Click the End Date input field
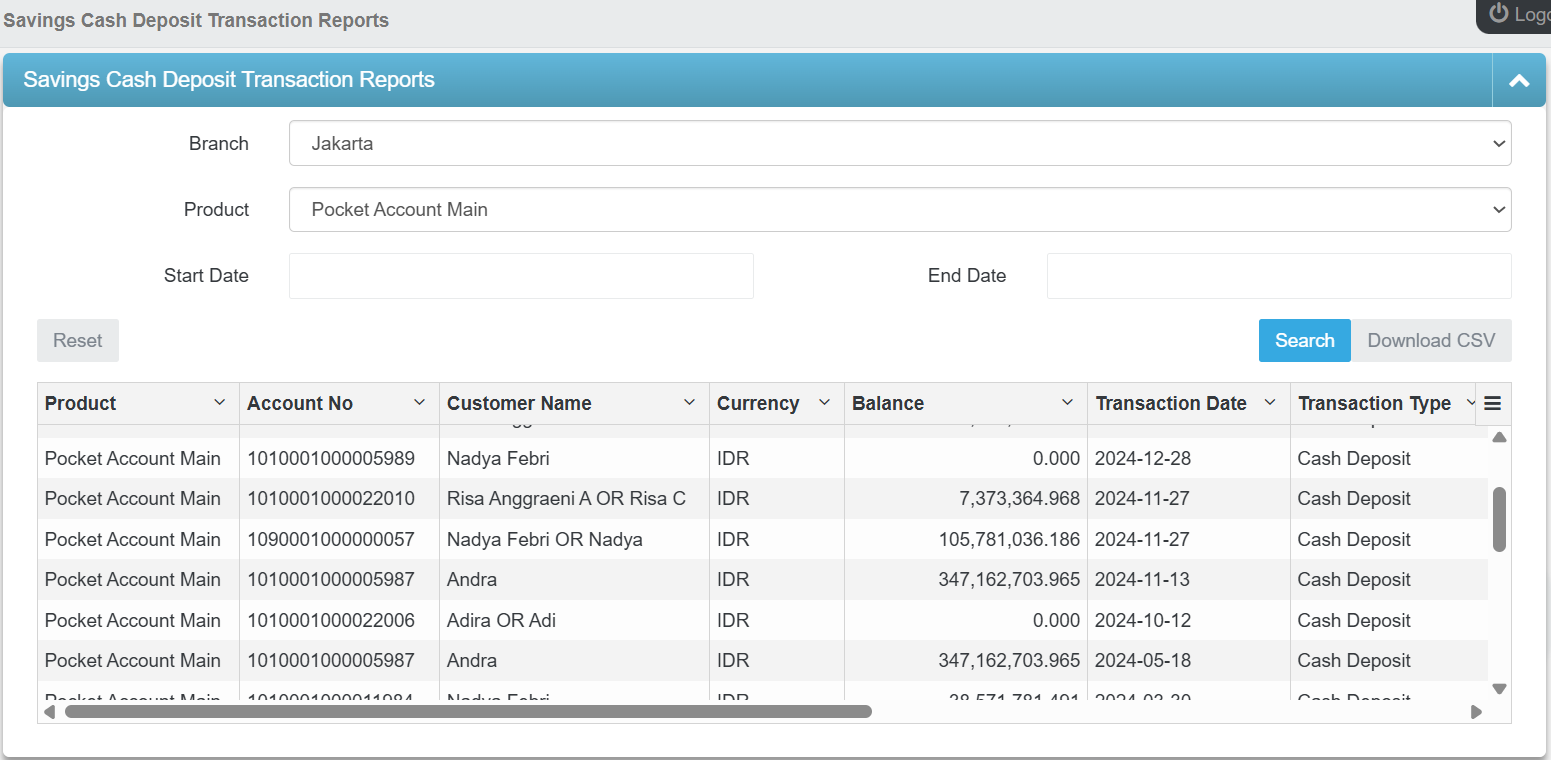This screenshot has height=760, width=1551. click(x=1278, y=276)
